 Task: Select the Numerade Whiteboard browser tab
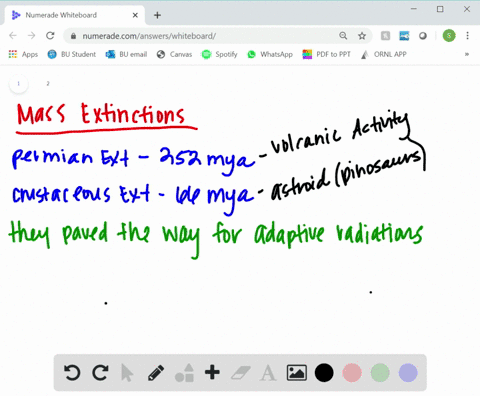click(75, 15)
